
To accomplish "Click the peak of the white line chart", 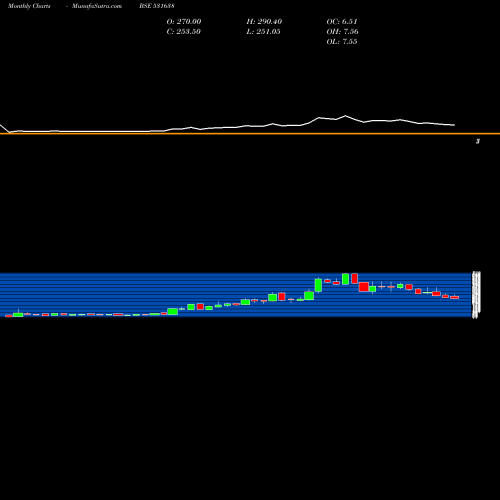I will 345,116.
